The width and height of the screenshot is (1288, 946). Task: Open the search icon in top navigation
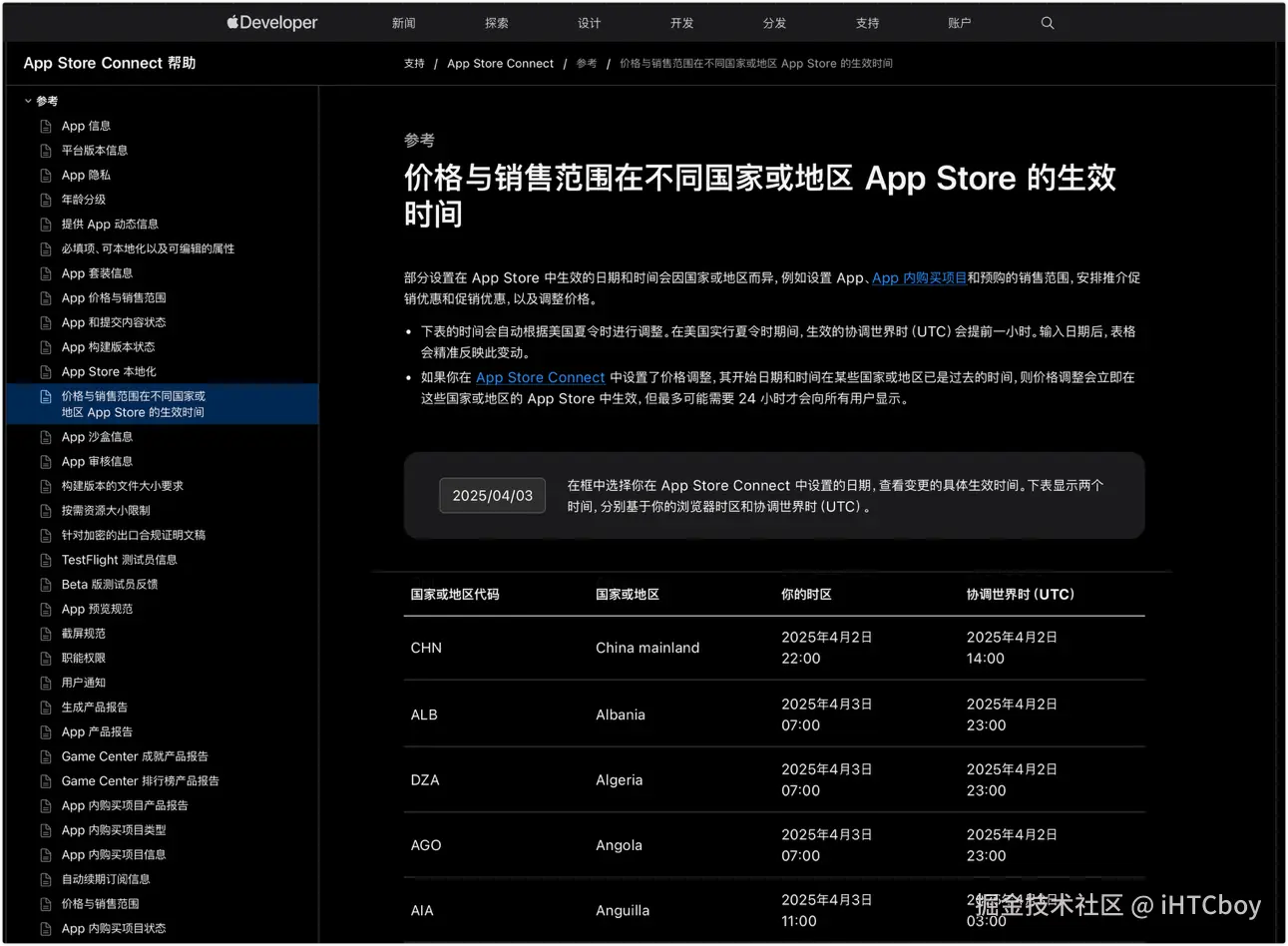(x=1047, y=22)
